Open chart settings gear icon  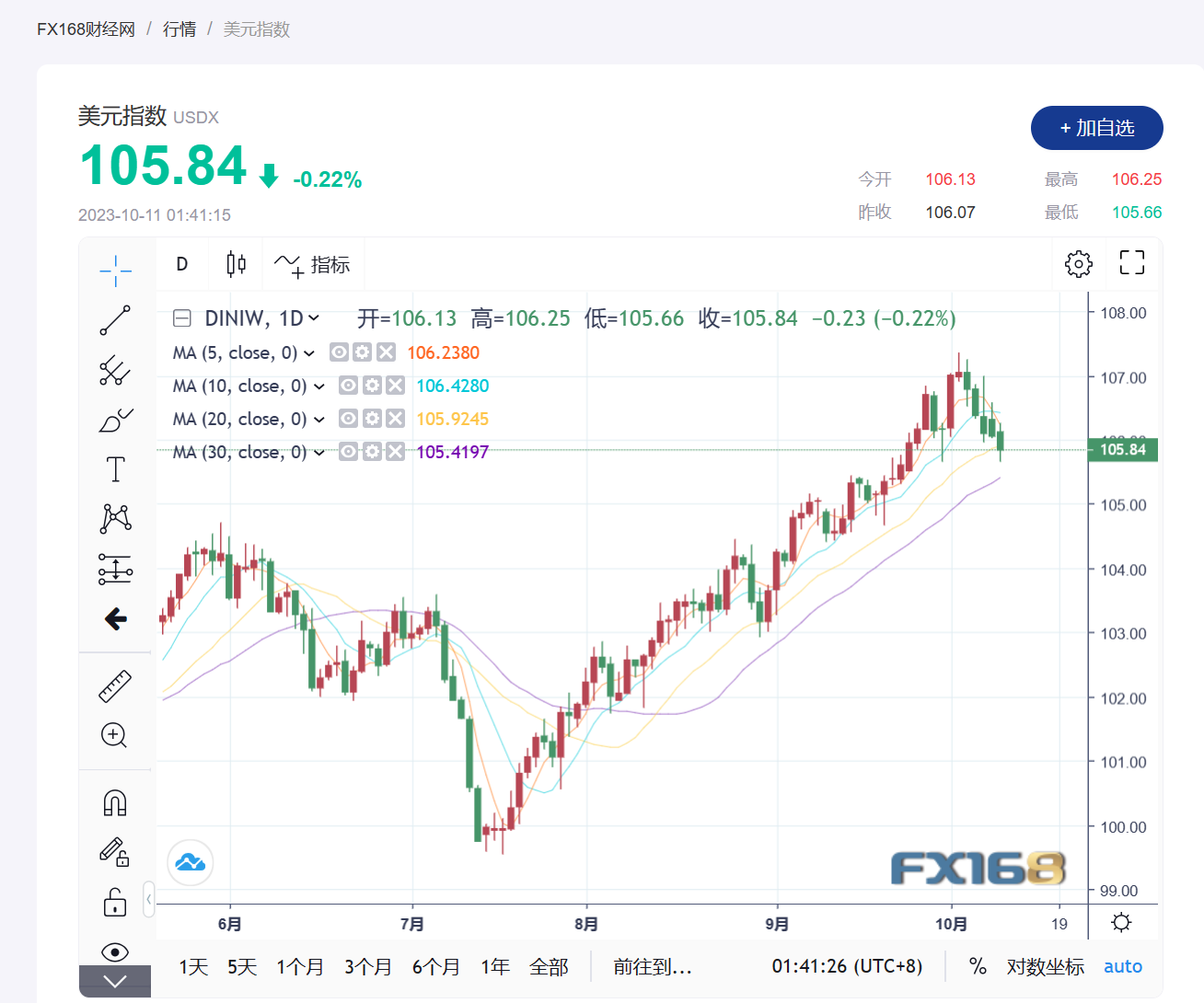pyautogui.click(x=1078, y=264)
